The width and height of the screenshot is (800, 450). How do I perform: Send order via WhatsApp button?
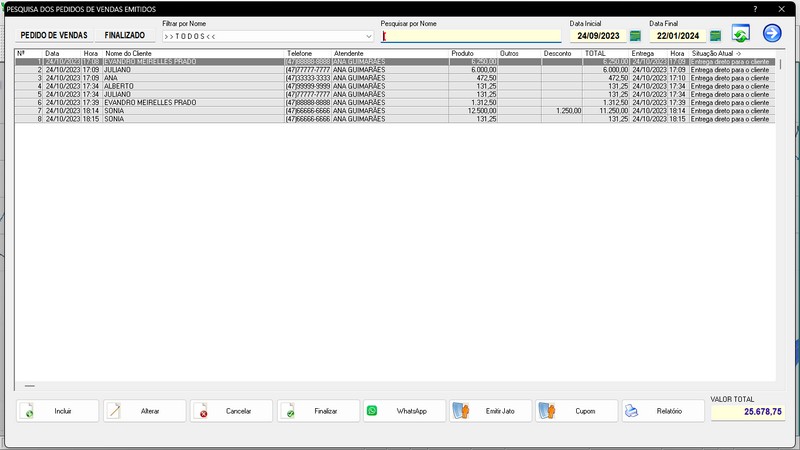(405, 411)
